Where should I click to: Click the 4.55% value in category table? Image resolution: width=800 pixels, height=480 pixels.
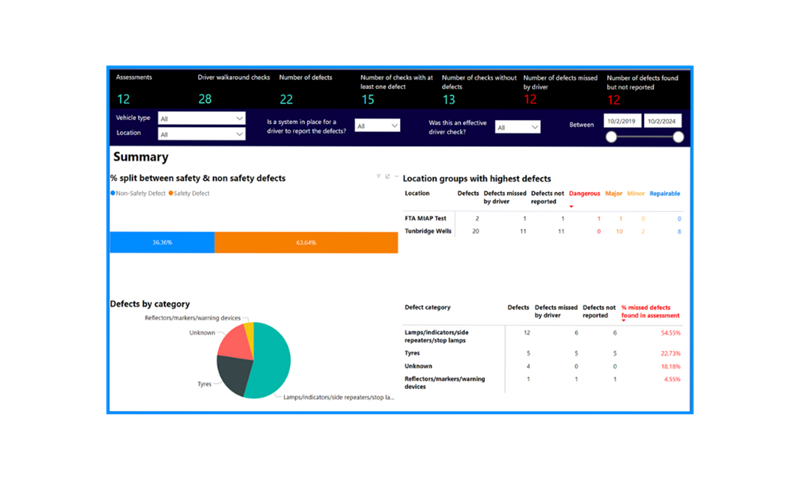coord(672,379)
